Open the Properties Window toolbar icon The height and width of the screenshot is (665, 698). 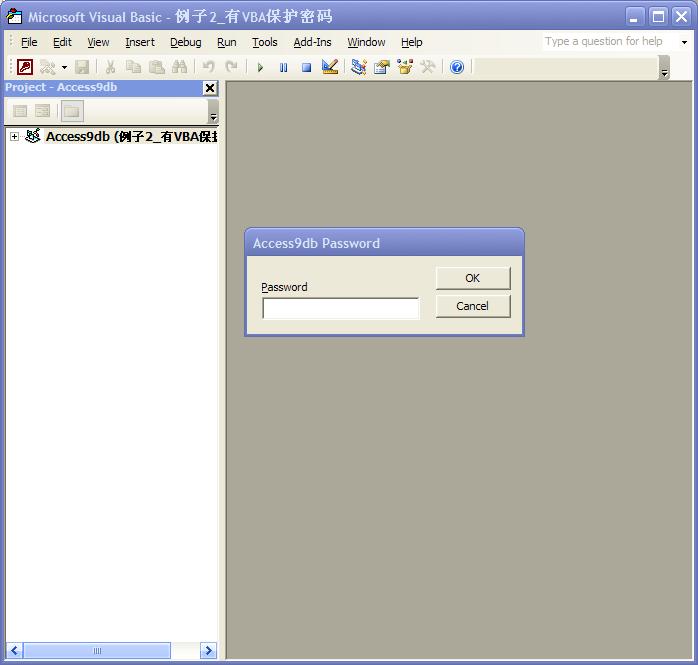point(381,67)
